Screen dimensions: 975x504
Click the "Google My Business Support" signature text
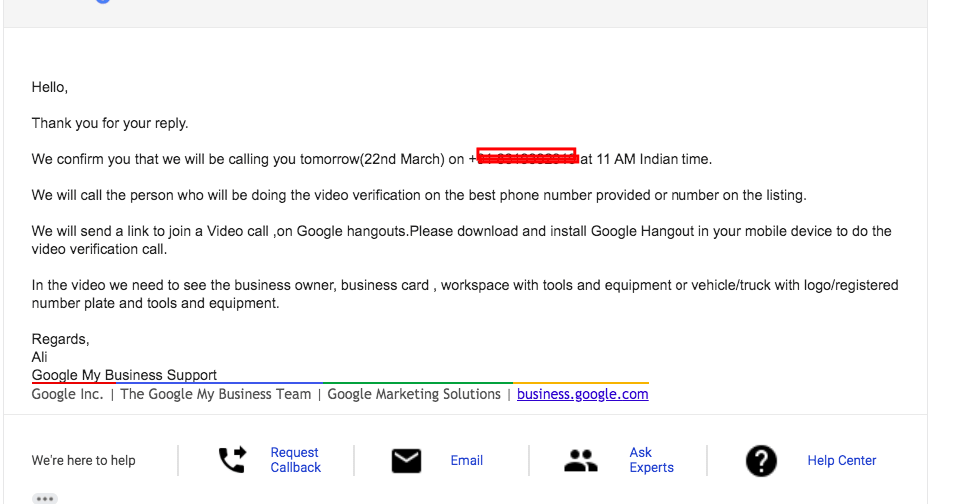pyautogui.click(x=124, y=375)
